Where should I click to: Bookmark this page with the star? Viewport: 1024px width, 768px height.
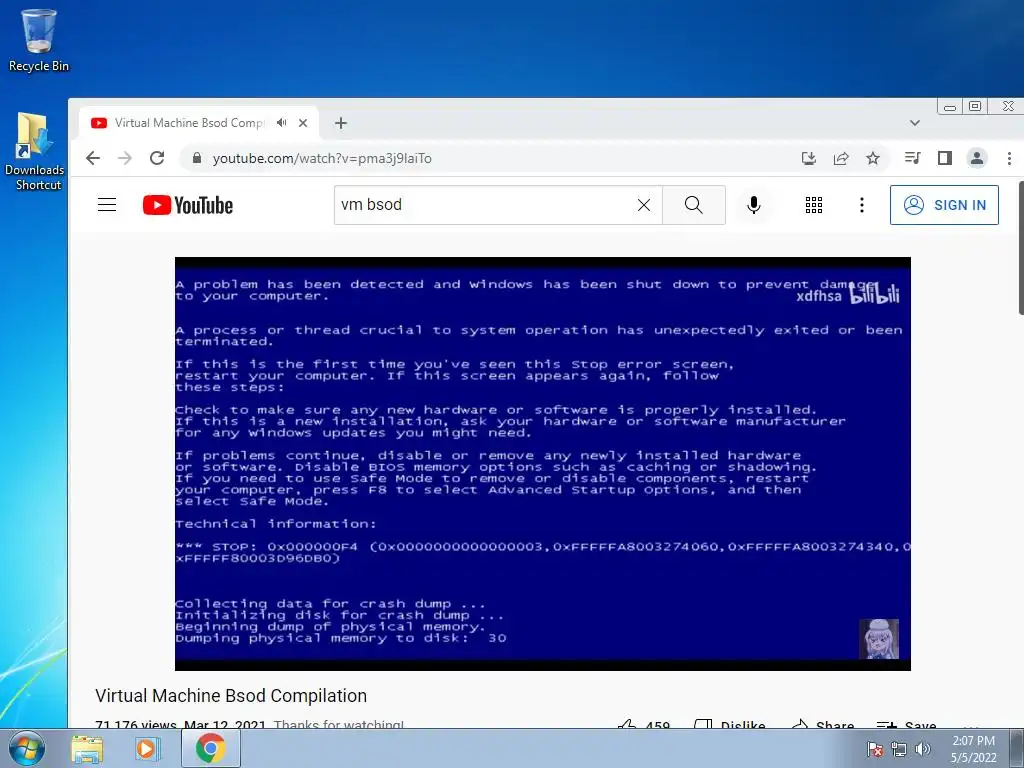873,158
